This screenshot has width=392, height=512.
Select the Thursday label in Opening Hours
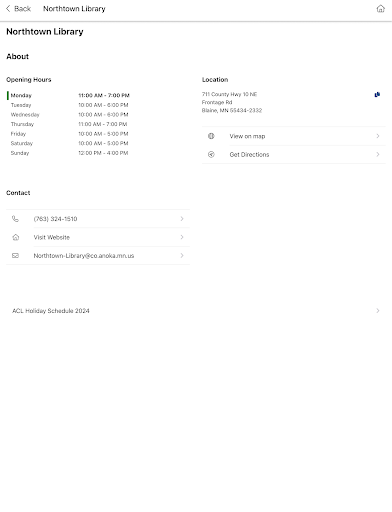pyautogui.click(x=22, y=124)
